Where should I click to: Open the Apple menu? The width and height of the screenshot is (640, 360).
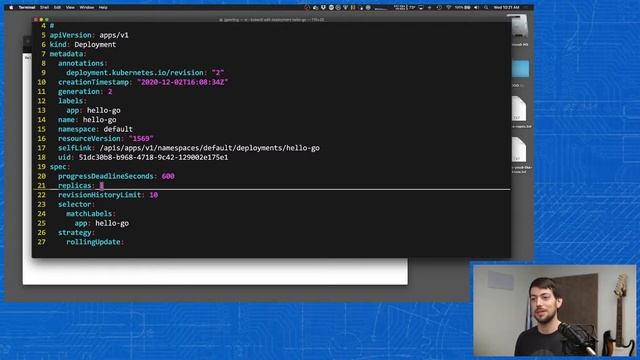click(x=11, y=7)
